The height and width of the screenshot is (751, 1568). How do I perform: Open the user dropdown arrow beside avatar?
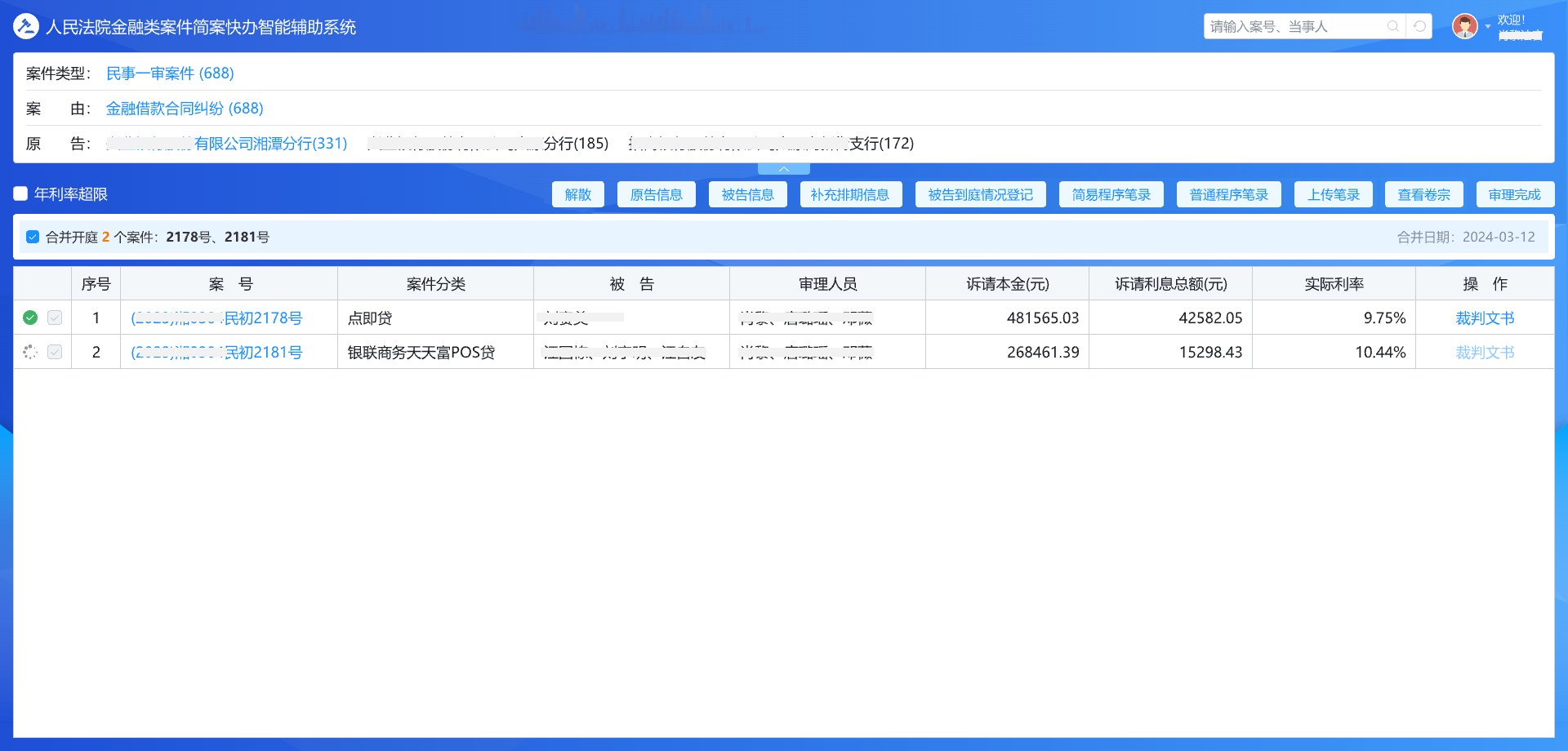click(x=1487, y=27)
